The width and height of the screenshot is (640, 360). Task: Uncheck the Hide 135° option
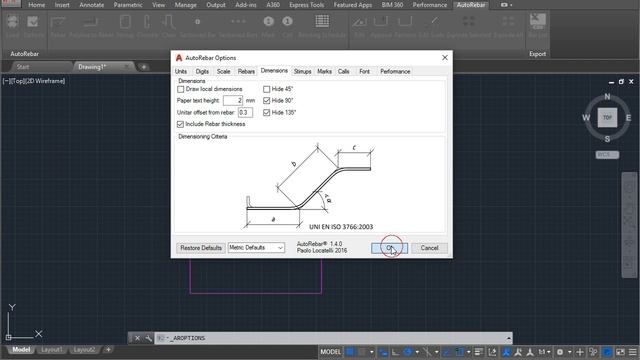267,113
